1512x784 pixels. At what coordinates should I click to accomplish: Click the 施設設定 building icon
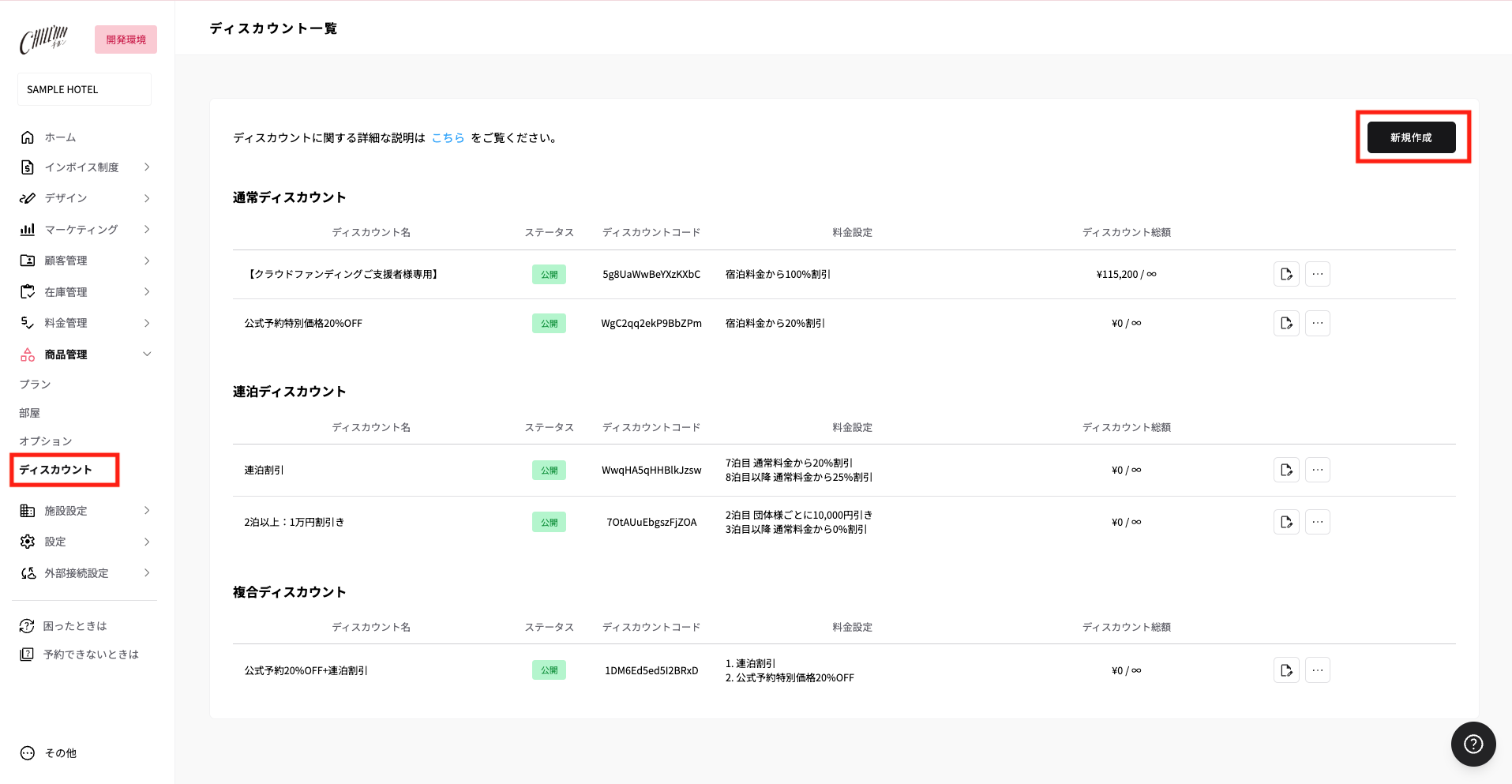[28, 511]
